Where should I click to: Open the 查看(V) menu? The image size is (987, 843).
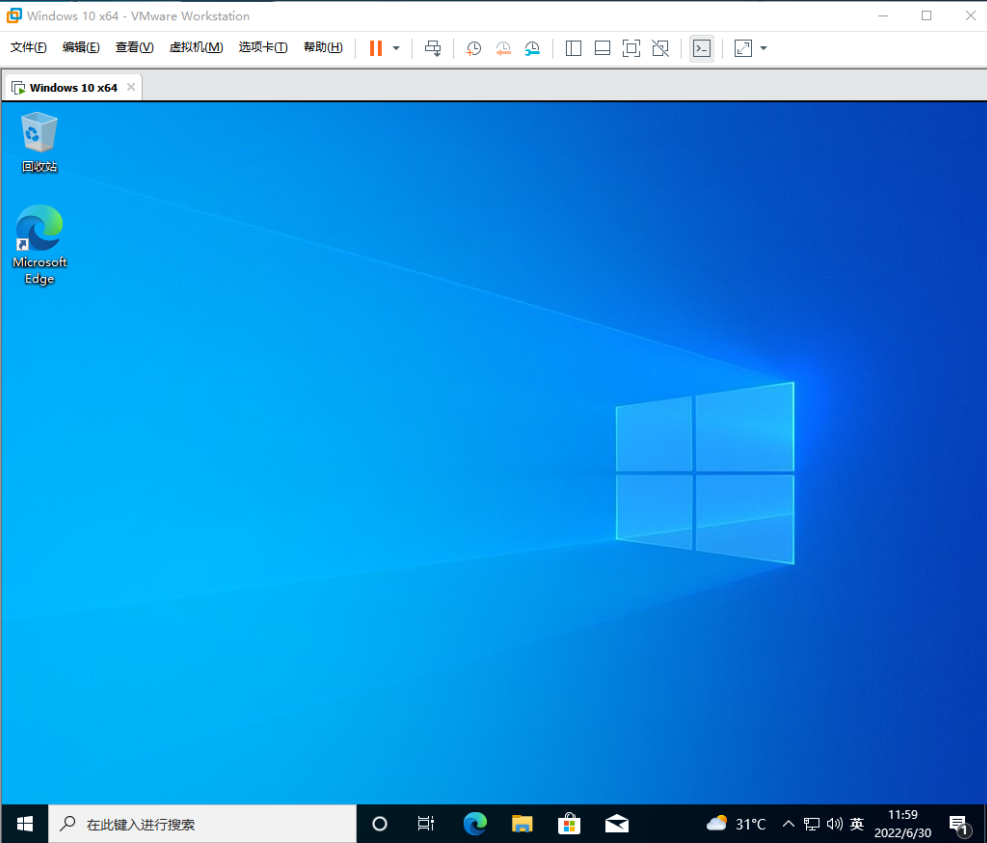click(135, 47)
